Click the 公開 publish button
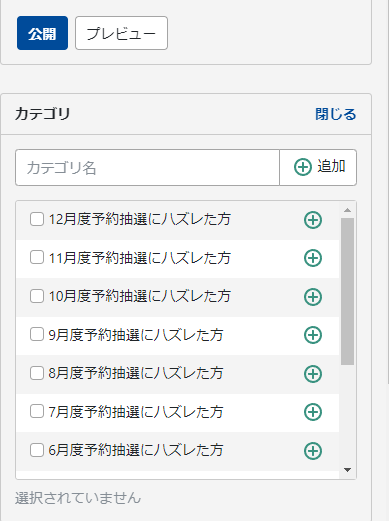389x521 pixels. pos(42,33)
